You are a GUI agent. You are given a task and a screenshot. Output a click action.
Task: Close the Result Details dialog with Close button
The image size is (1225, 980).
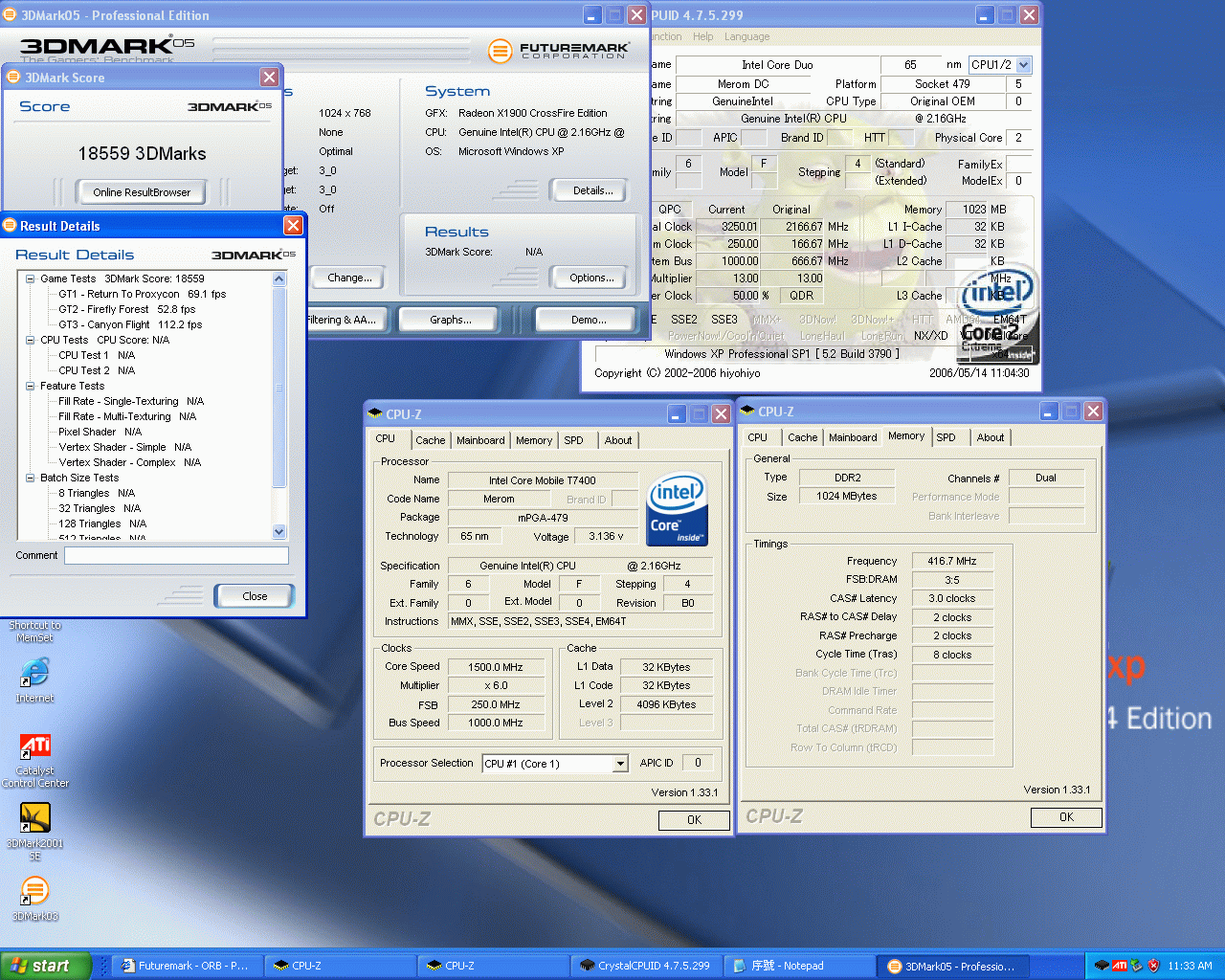255,596
